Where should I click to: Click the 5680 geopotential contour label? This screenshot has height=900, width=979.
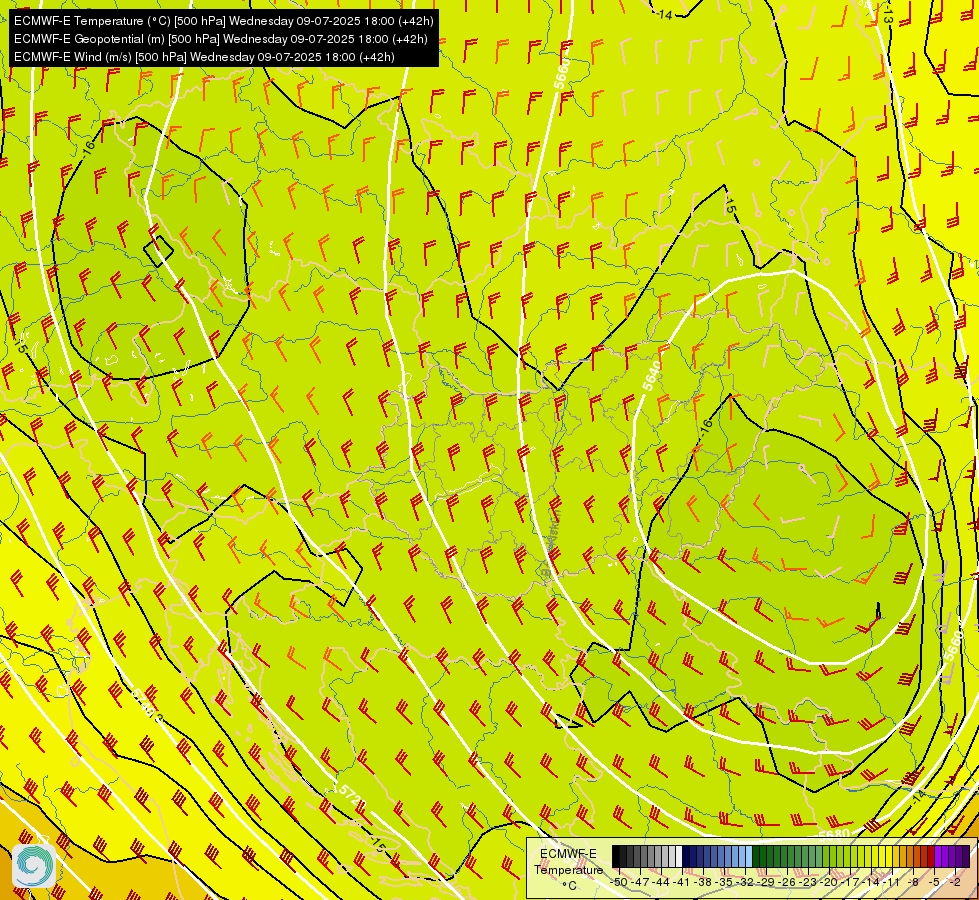834,834
